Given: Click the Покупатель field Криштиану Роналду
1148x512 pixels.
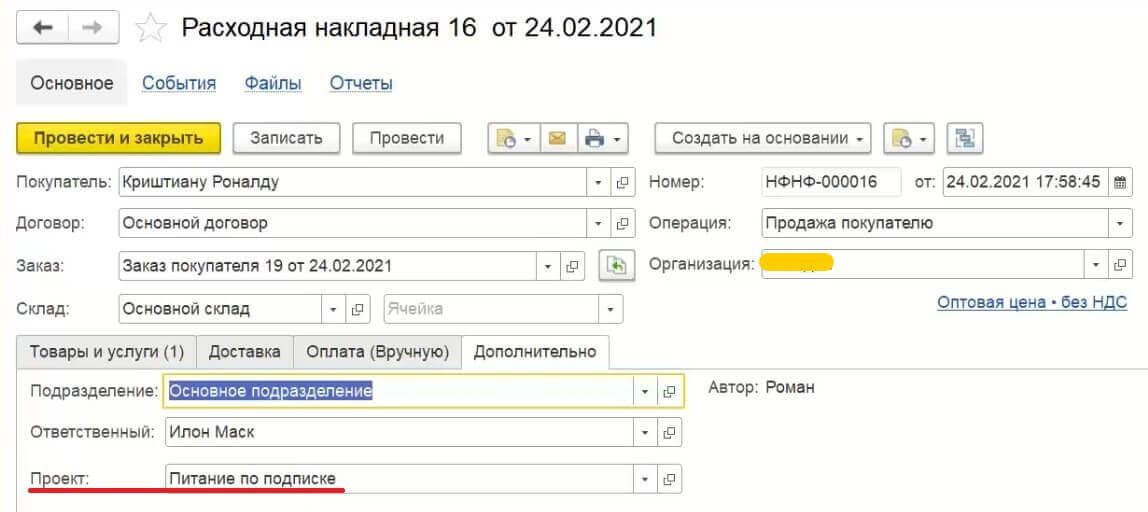Looking at the screenshot, I should [x=353, y=182].
